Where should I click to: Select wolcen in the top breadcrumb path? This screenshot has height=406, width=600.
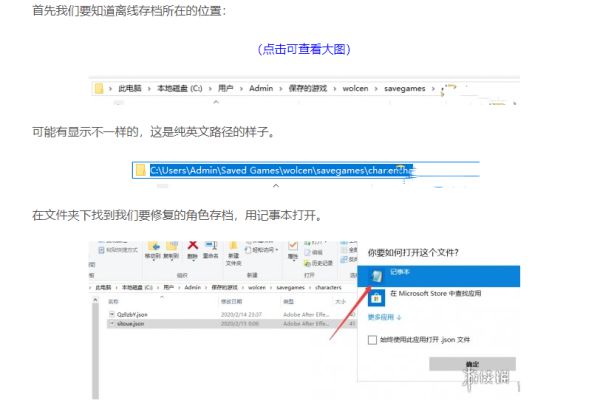[355, 88]
